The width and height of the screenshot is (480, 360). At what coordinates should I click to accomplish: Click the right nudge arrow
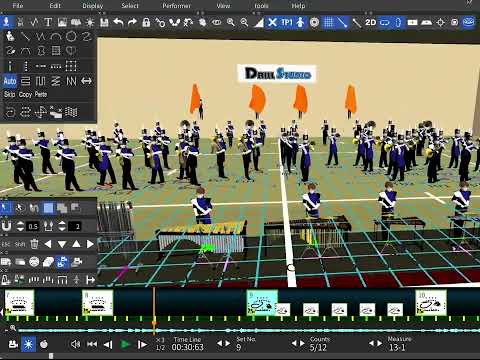[90, 244]
